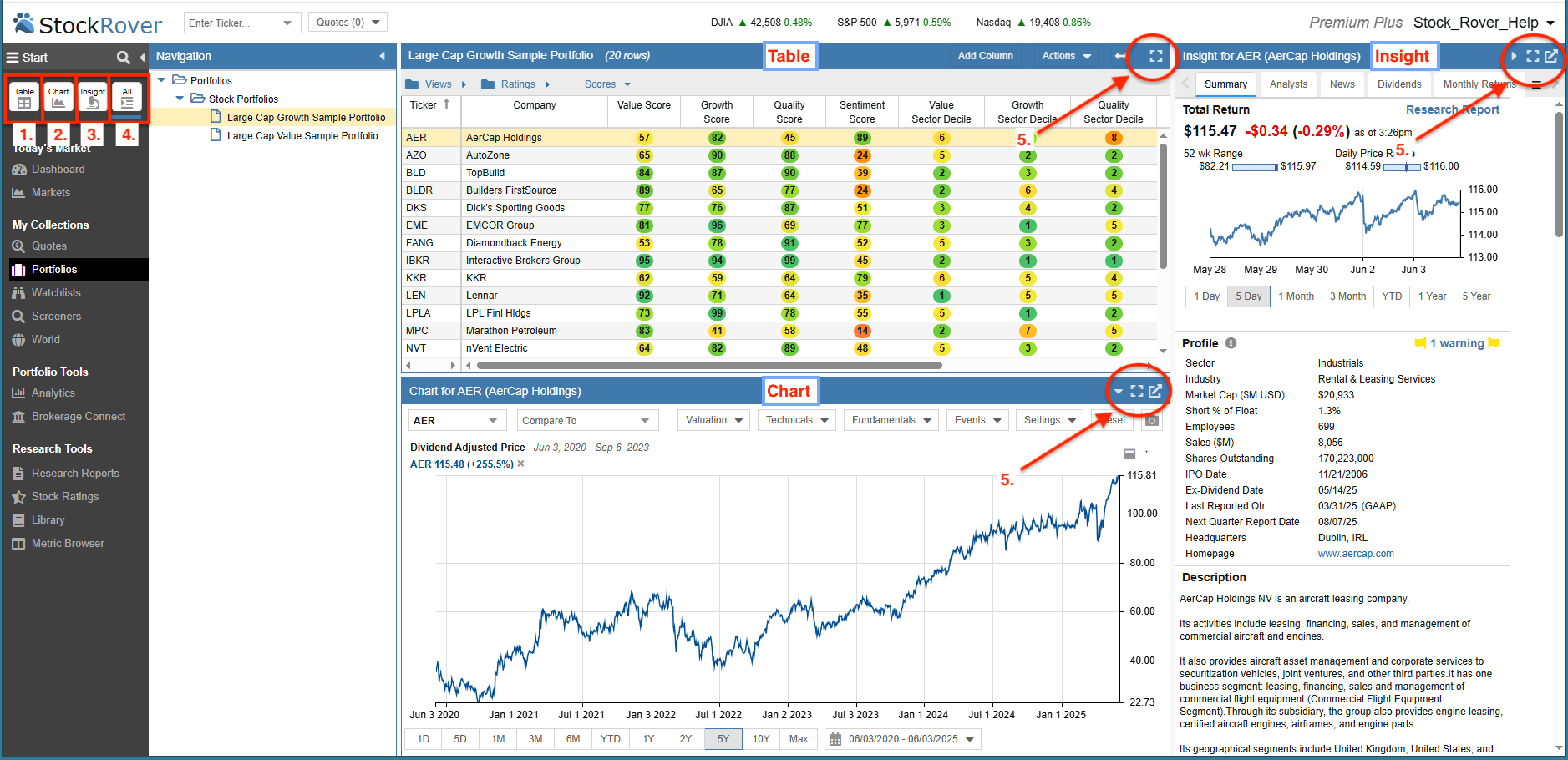1568x760 pixels.
Task: Select 1 Month in Insight total return
Action: (x=1296, y=296)
